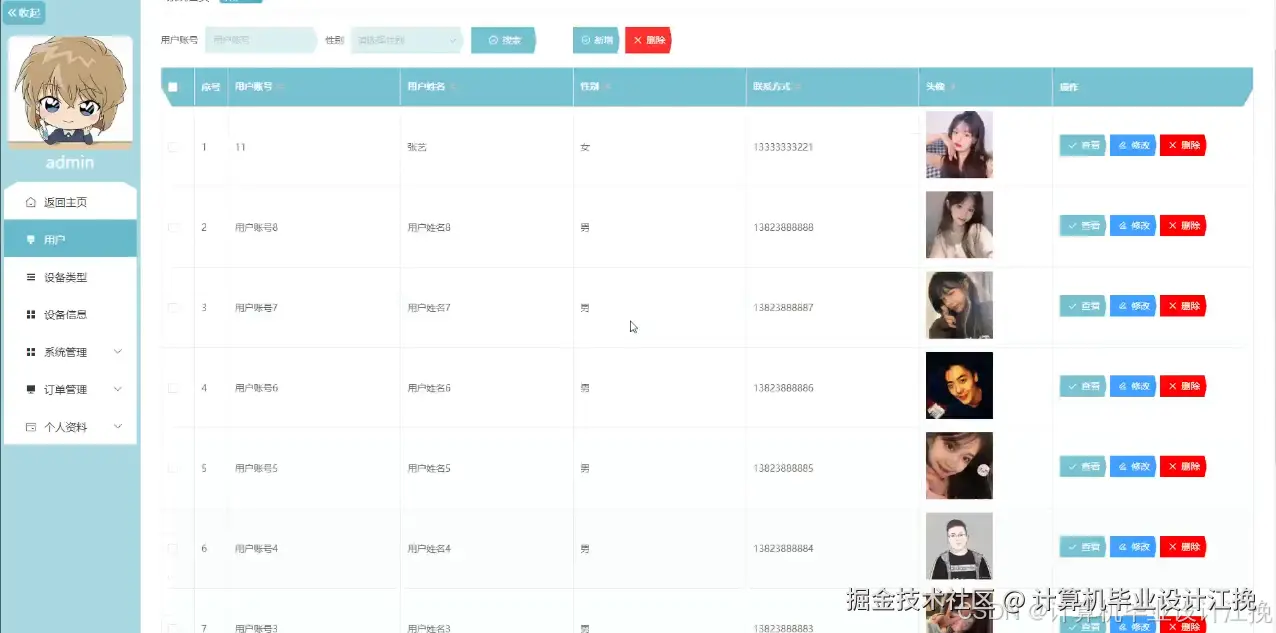The width and height of the screenshot is (1276, 633).
Task: Click the phone number 13823888886
Action: (x=783, y=387)
